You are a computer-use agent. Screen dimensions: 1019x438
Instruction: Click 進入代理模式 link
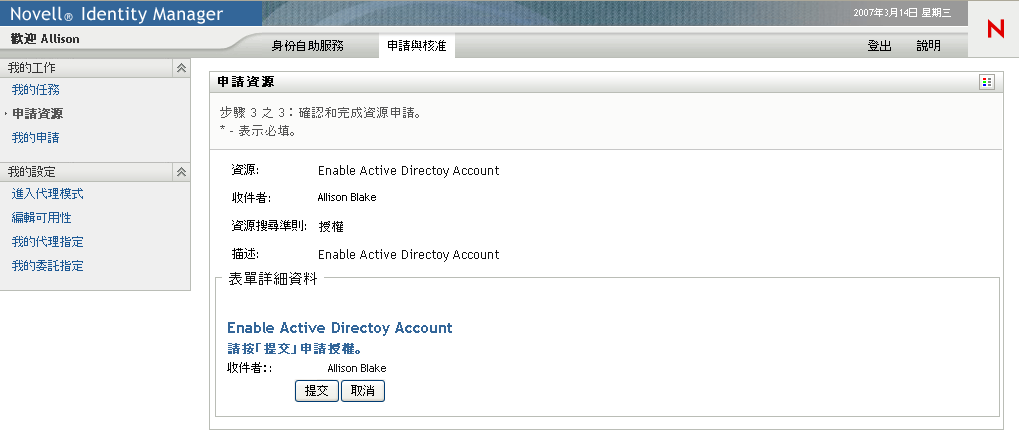click(47, 194)
